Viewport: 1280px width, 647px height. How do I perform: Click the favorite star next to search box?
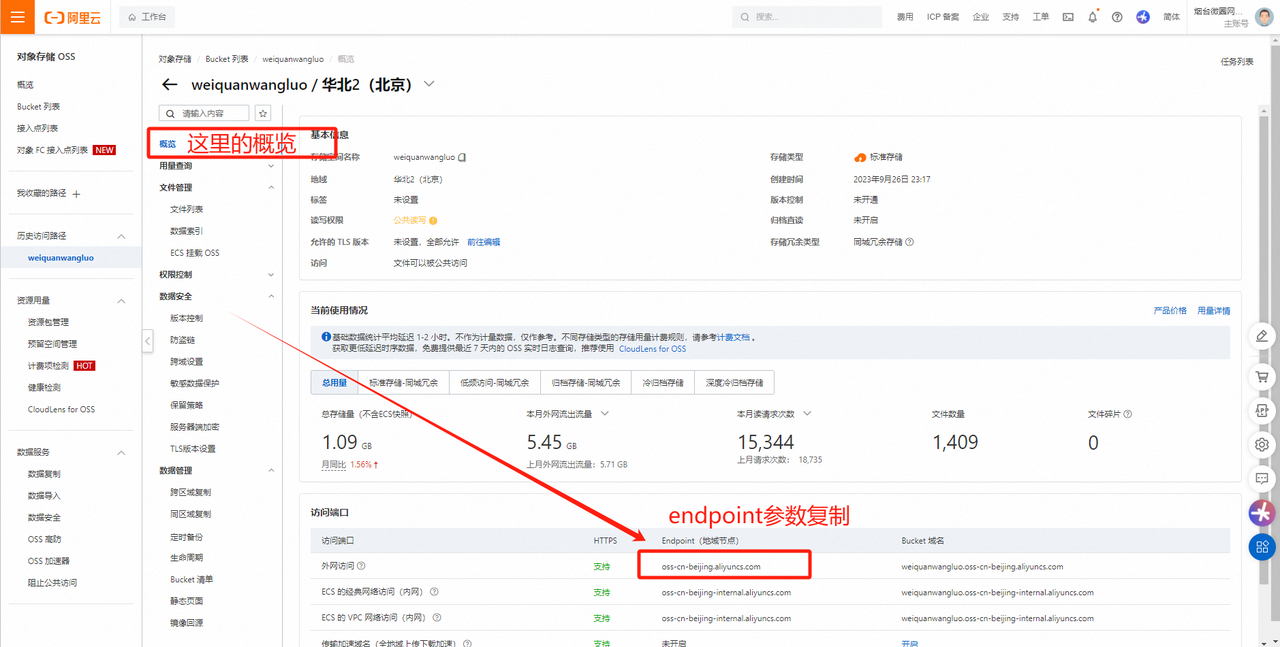point(262,113)
